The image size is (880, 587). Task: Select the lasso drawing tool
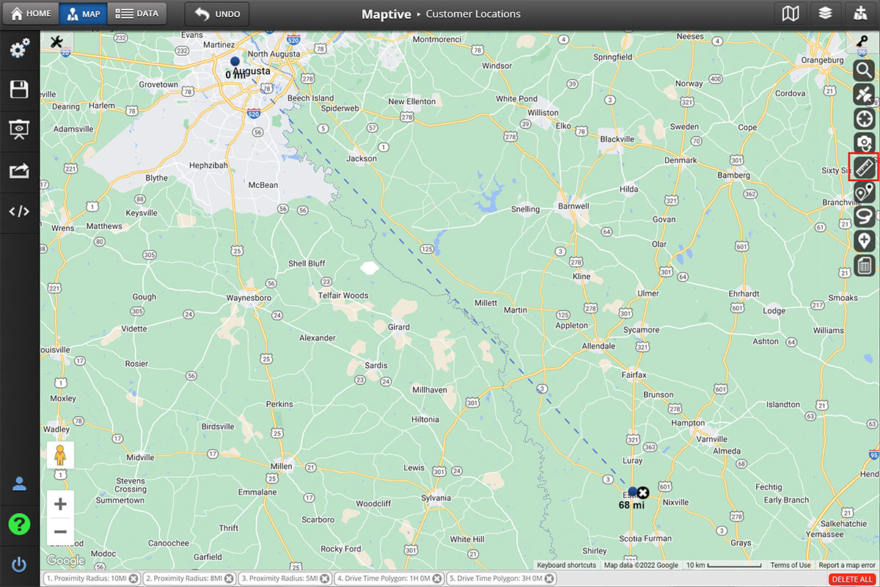864,215
